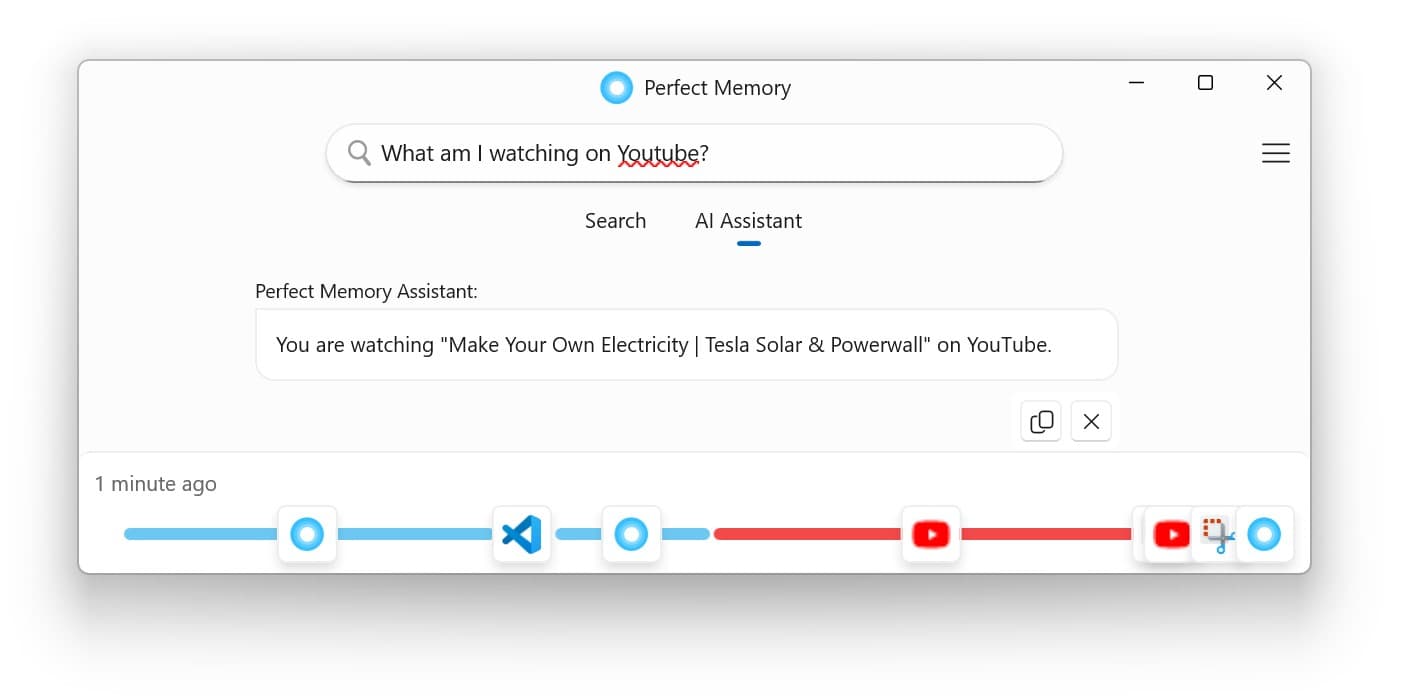Dismiss the assistant response with the X

click(x=1090, y=421)
